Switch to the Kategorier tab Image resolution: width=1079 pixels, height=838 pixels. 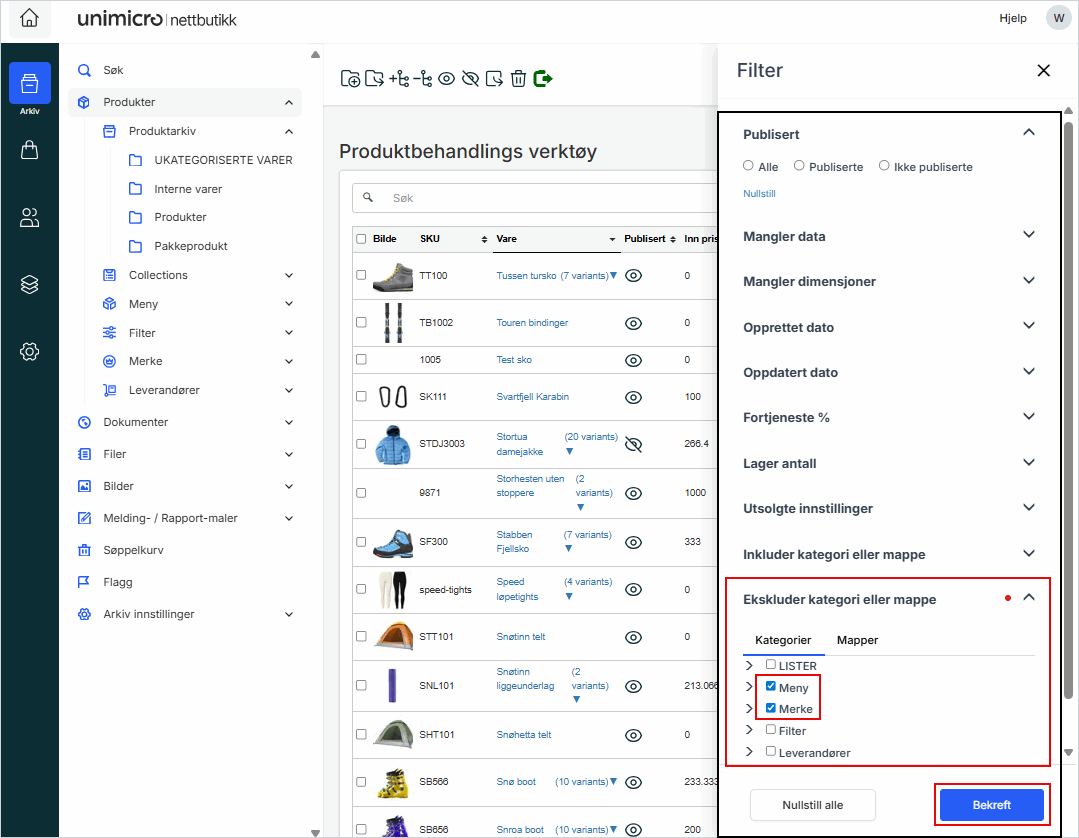783,640
